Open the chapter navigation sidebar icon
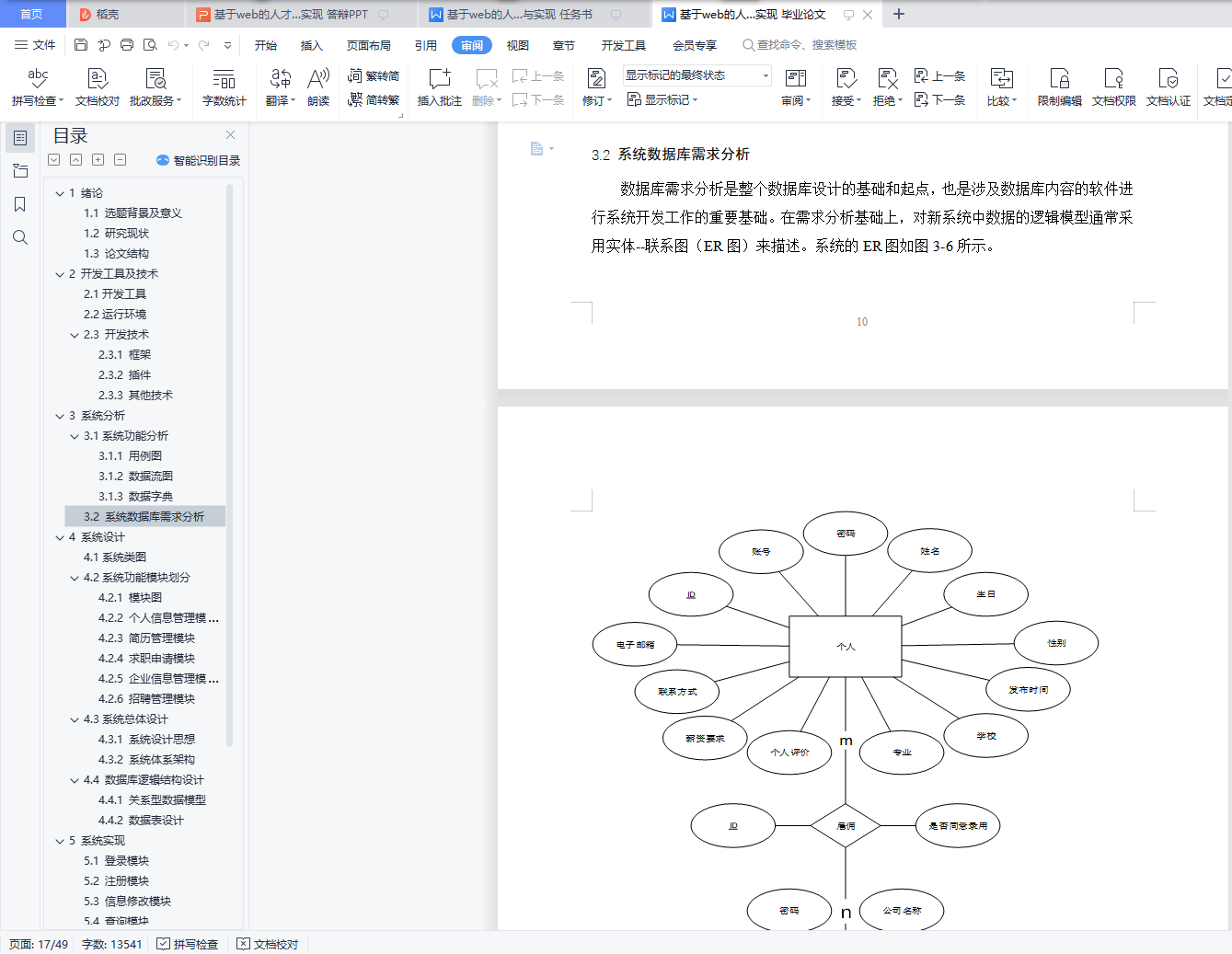 click(x=19, y=171)
